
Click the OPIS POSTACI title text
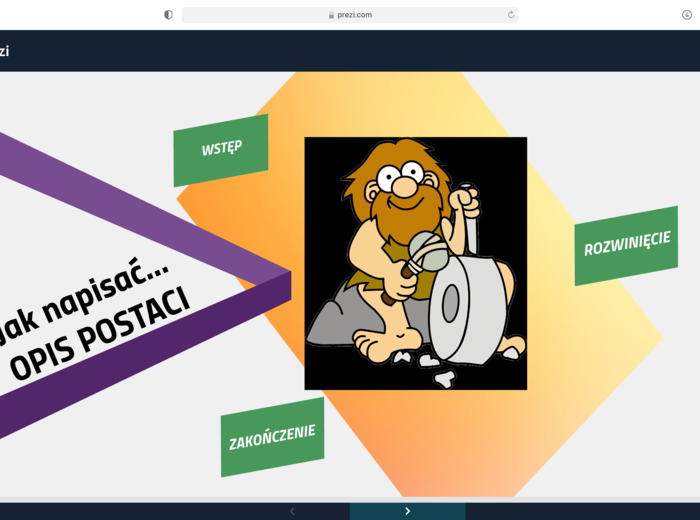[x=100, y=338]
